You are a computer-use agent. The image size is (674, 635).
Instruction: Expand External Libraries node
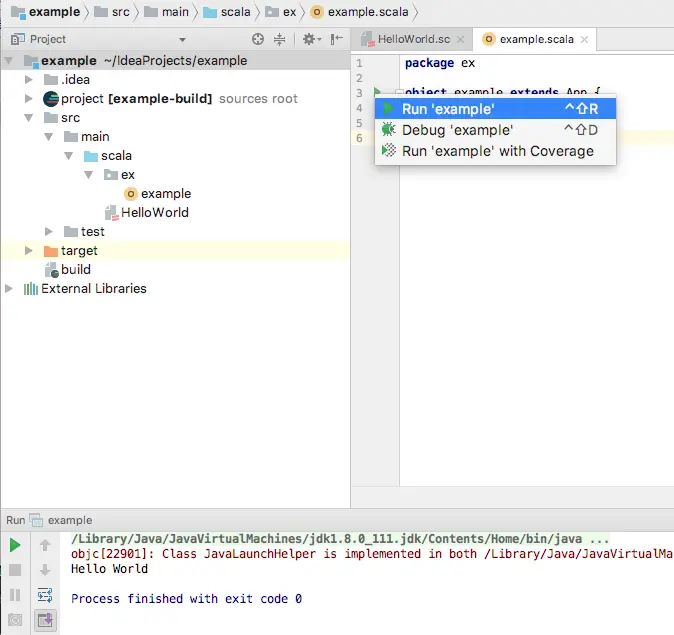point(9,288)
